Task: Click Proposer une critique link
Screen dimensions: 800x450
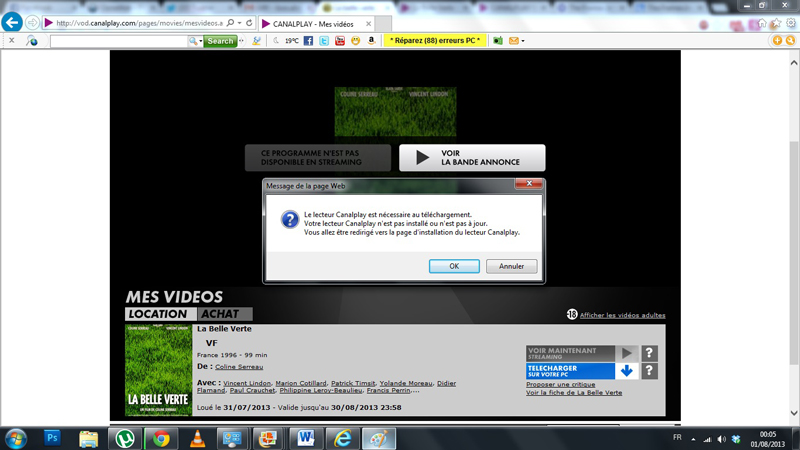Action: pos(561,384)
